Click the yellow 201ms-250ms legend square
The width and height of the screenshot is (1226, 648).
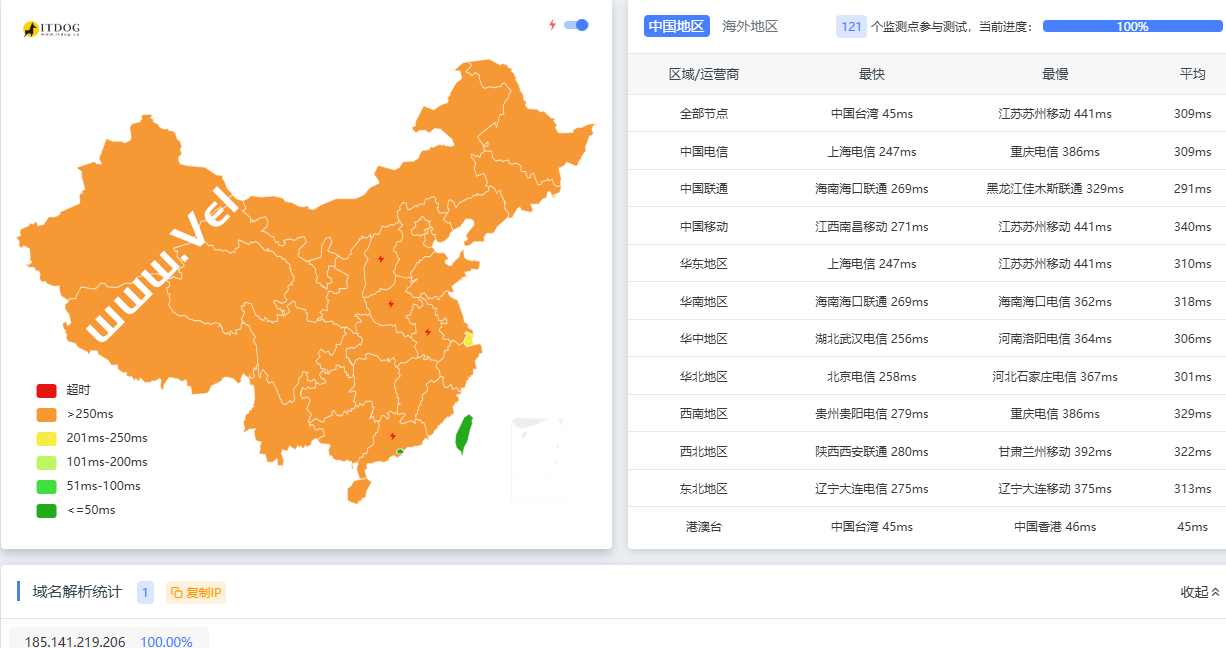44,438
